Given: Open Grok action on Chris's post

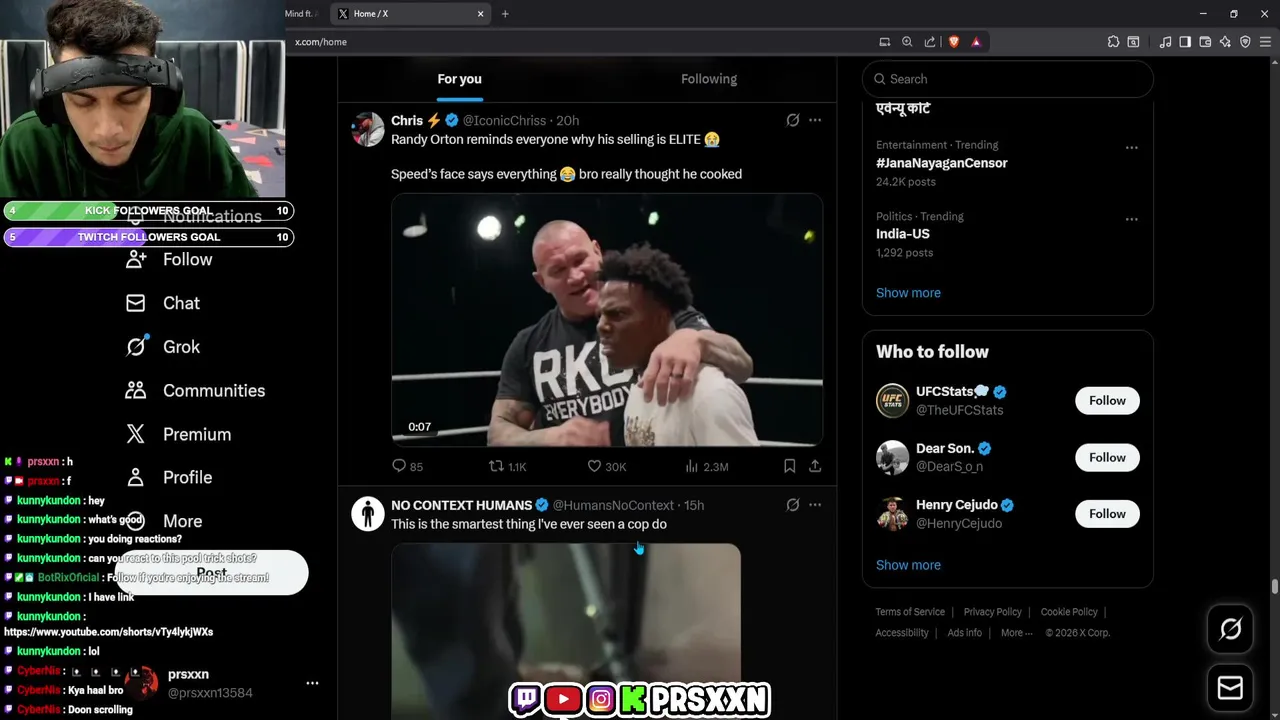Looking at the screenshot, I should [792, 120].
